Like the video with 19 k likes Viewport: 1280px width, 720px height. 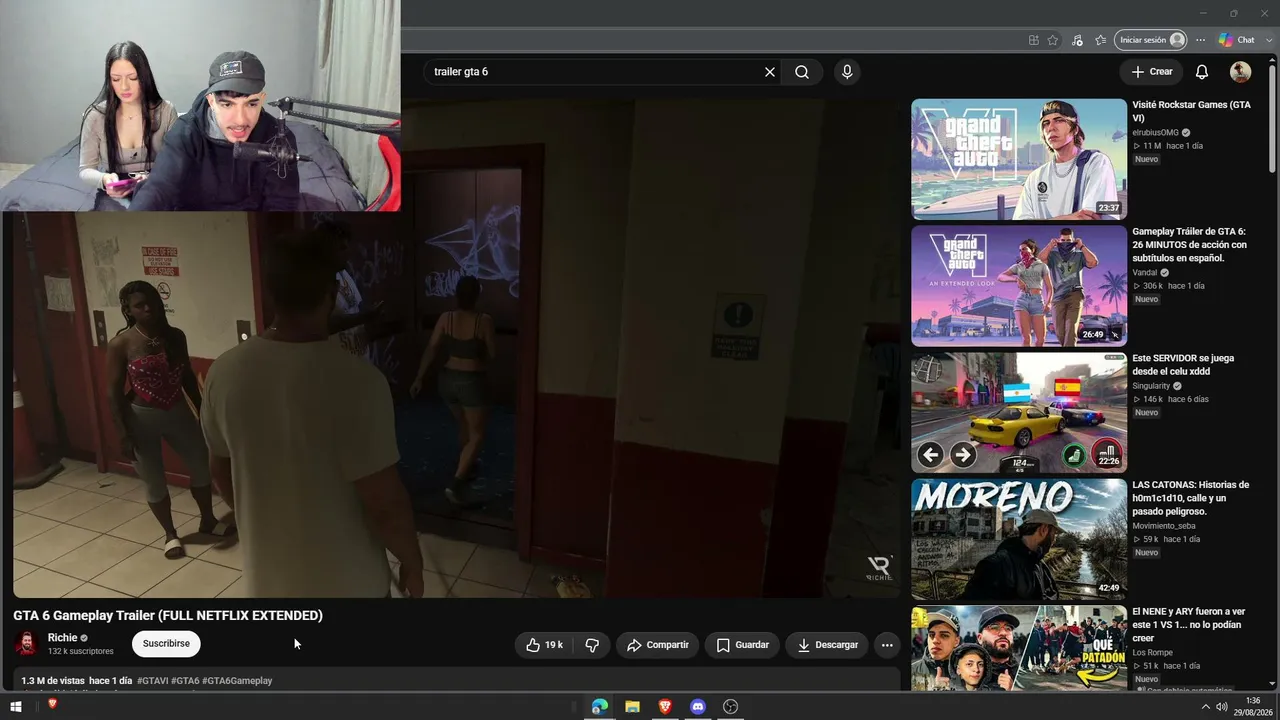(x=544, y=645)
